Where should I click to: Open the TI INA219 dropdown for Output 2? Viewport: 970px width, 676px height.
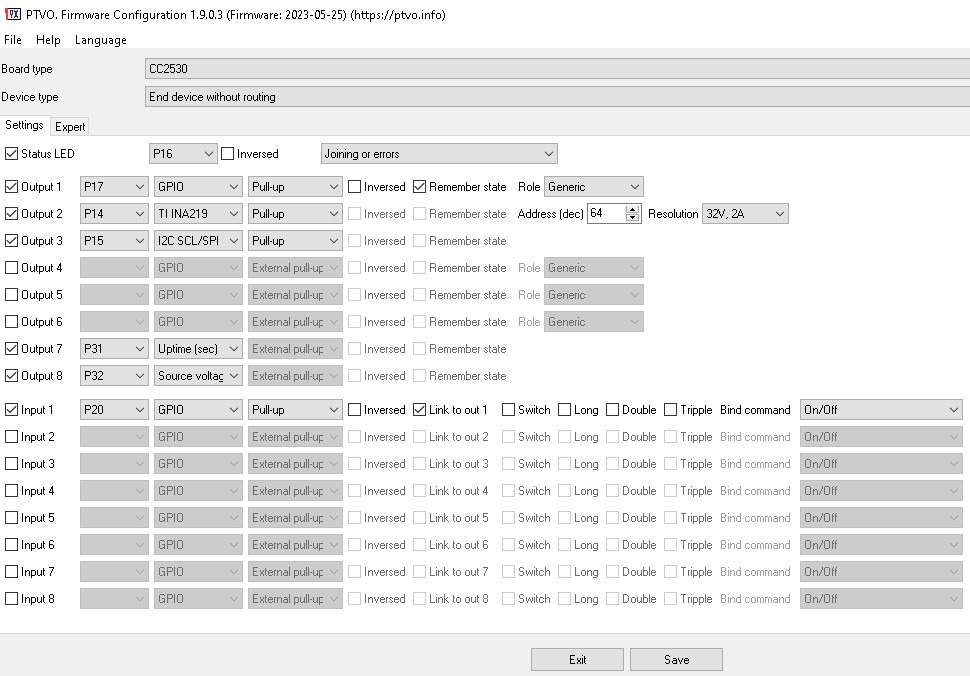tap(197, 213)
